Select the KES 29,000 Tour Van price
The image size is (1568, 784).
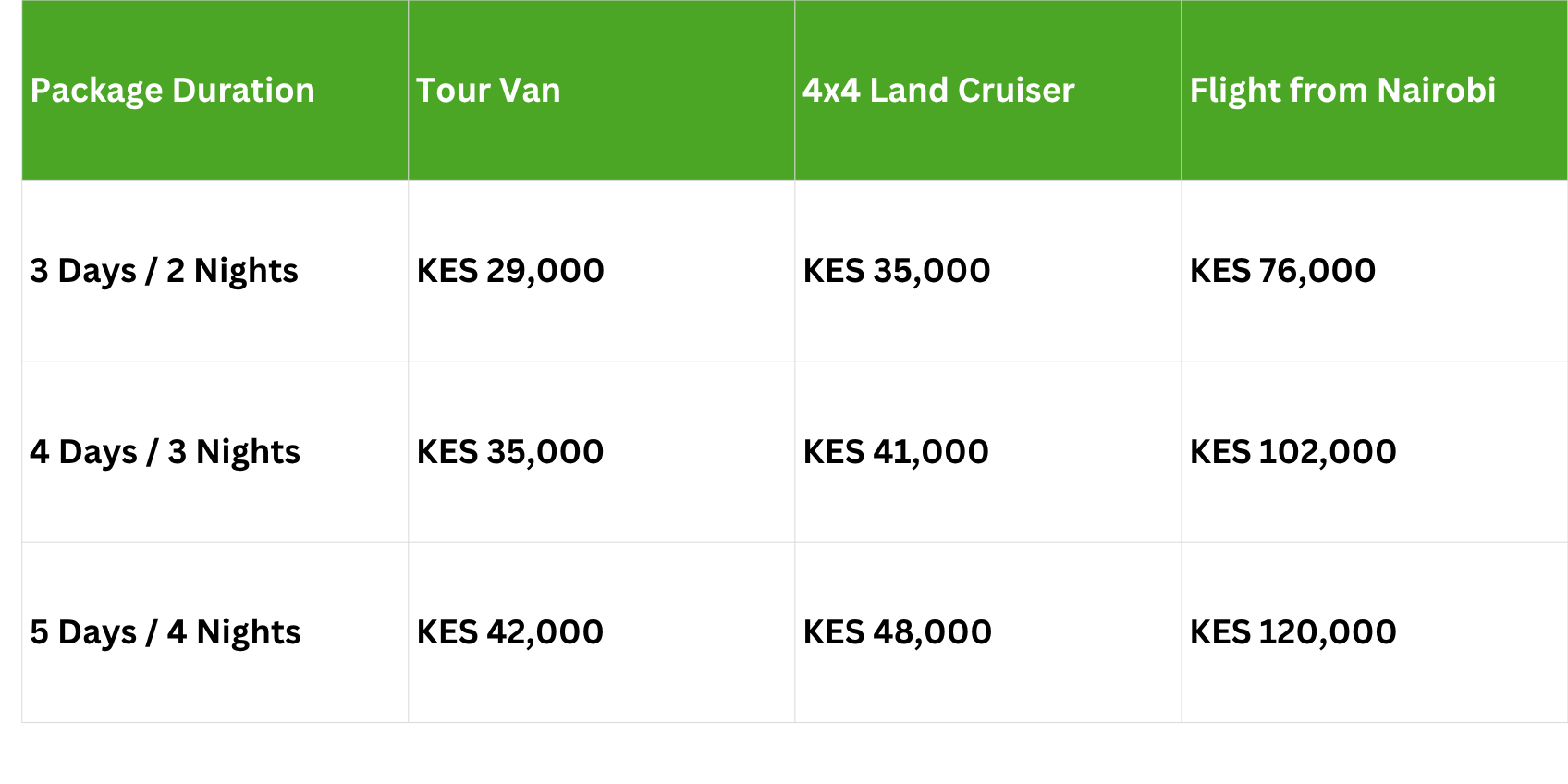(510, 271)
